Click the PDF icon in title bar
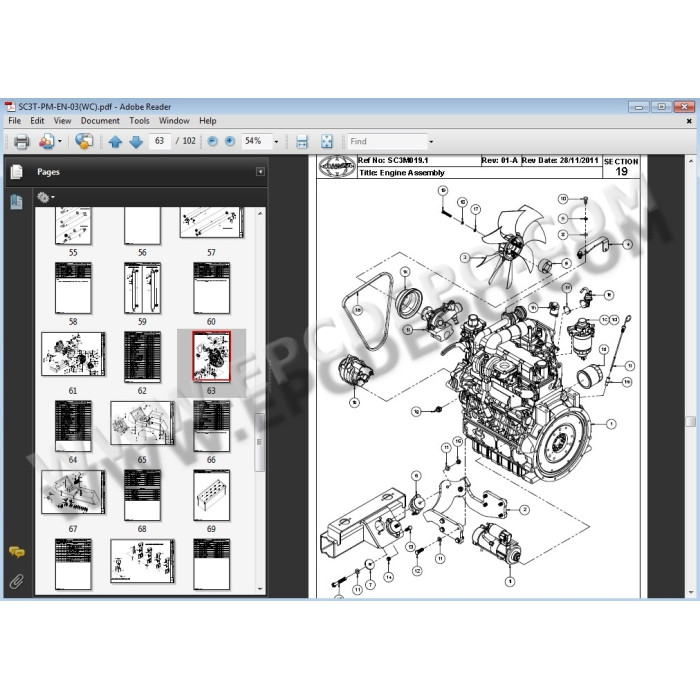The width and height of the screenshot is (700, 700). click(10, 107)
